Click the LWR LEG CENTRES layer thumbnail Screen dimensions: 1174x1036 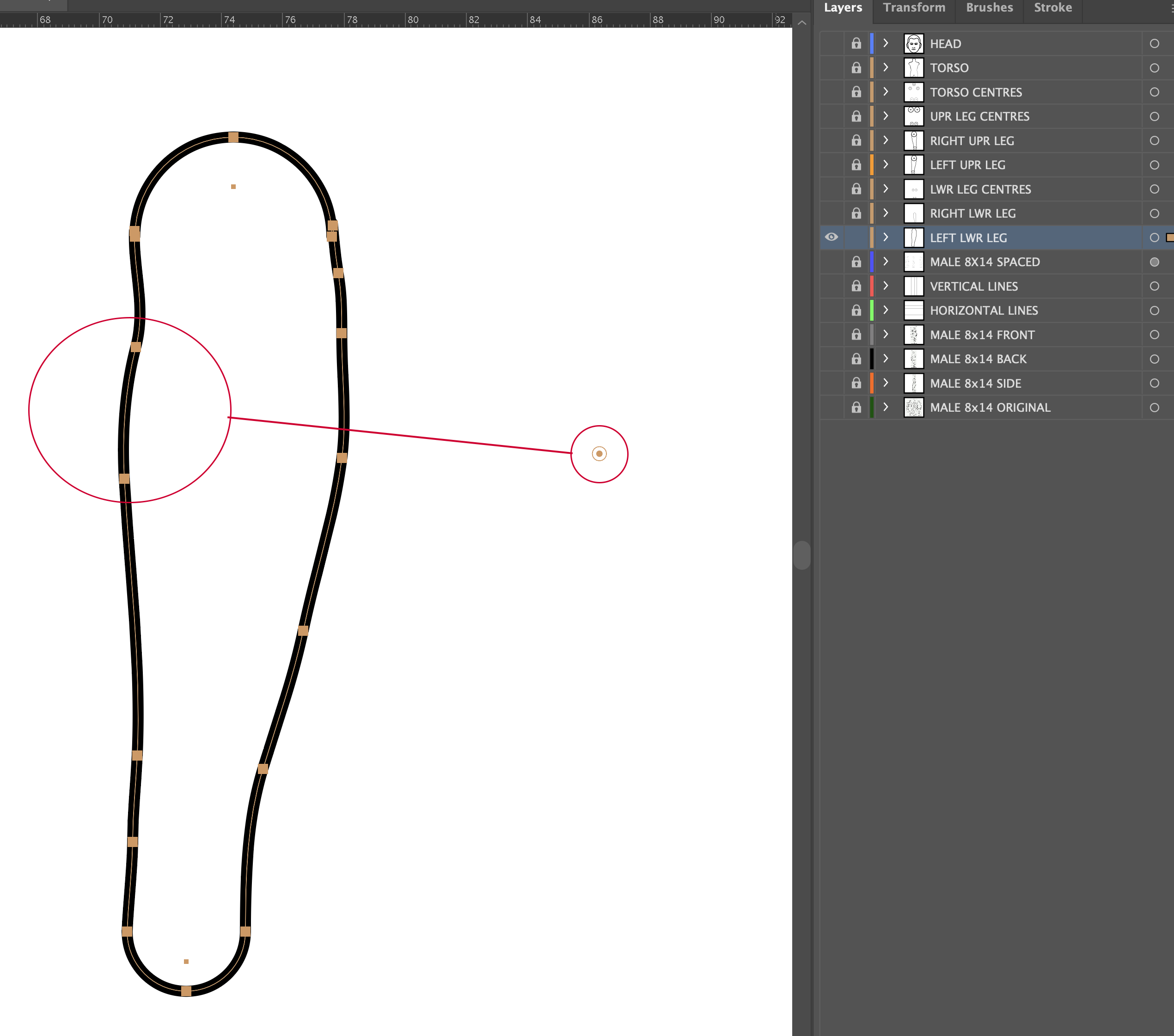point(913,189)
